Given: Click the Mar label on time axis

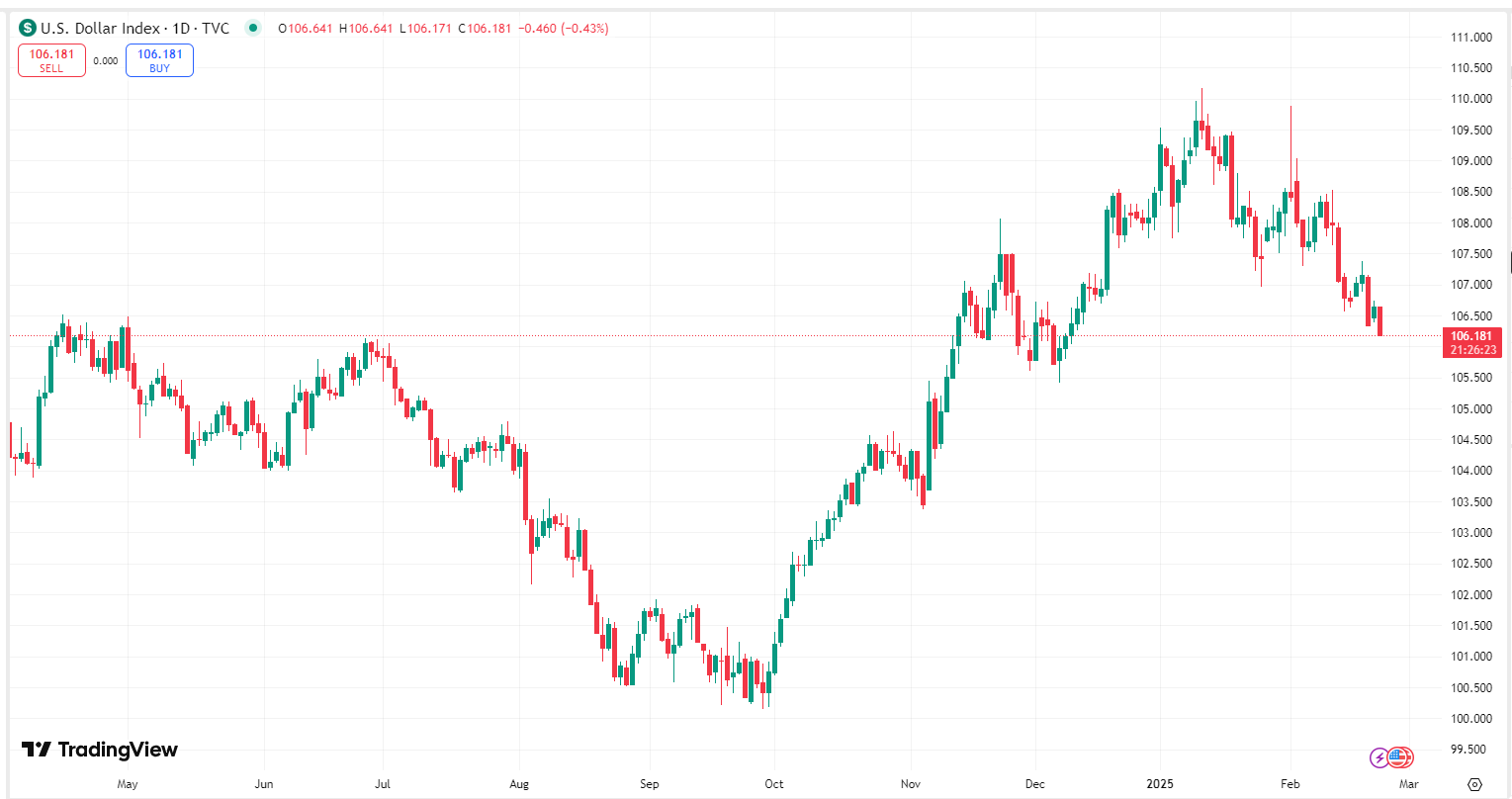Looking at the screenshot, I should coord(1409,784).
